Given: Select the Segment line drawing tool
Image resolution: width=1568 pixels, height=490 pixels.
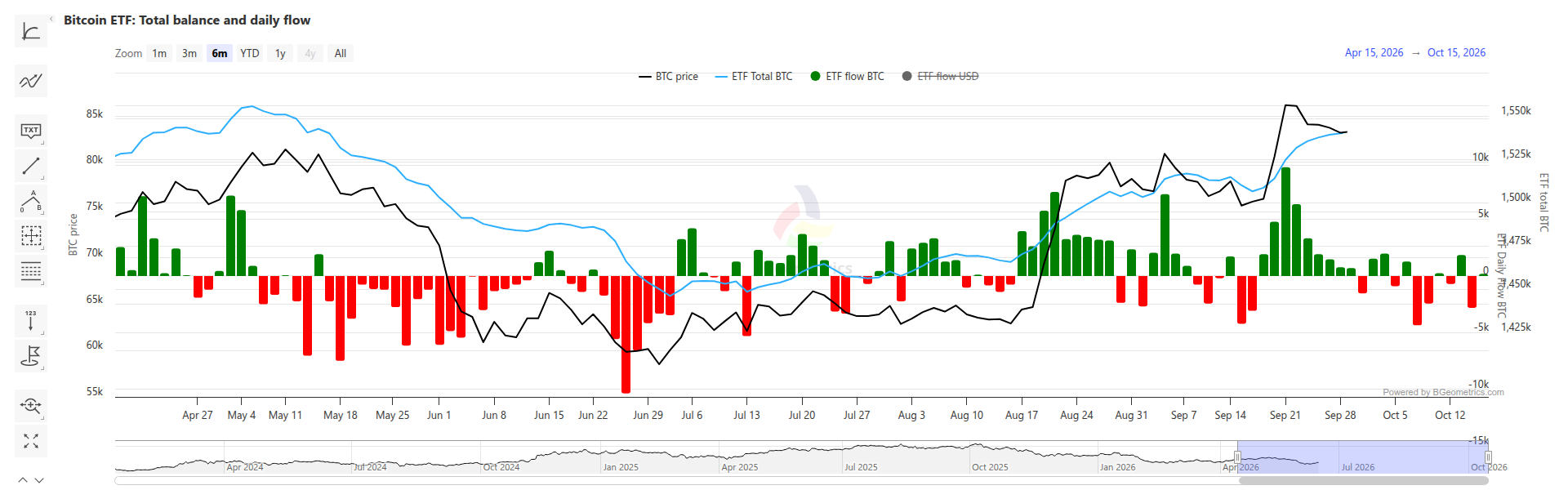Looking at the screenshot, I should pos(31,166).
